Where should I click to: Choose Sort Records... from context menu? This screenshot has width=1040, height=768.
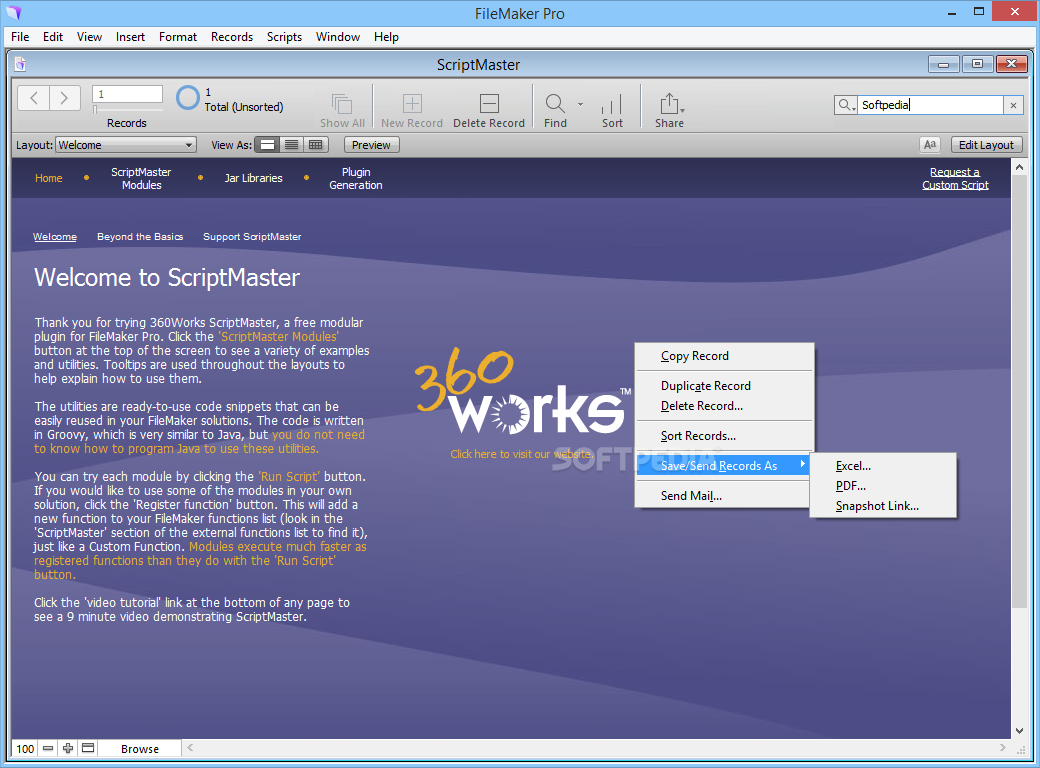(724, 436)
